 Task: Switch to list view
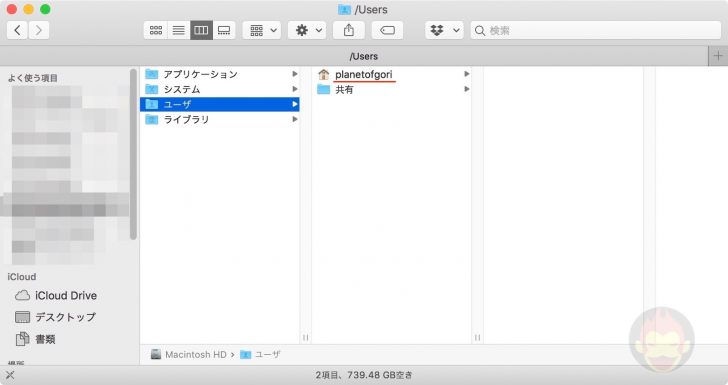tap(178, 30)
